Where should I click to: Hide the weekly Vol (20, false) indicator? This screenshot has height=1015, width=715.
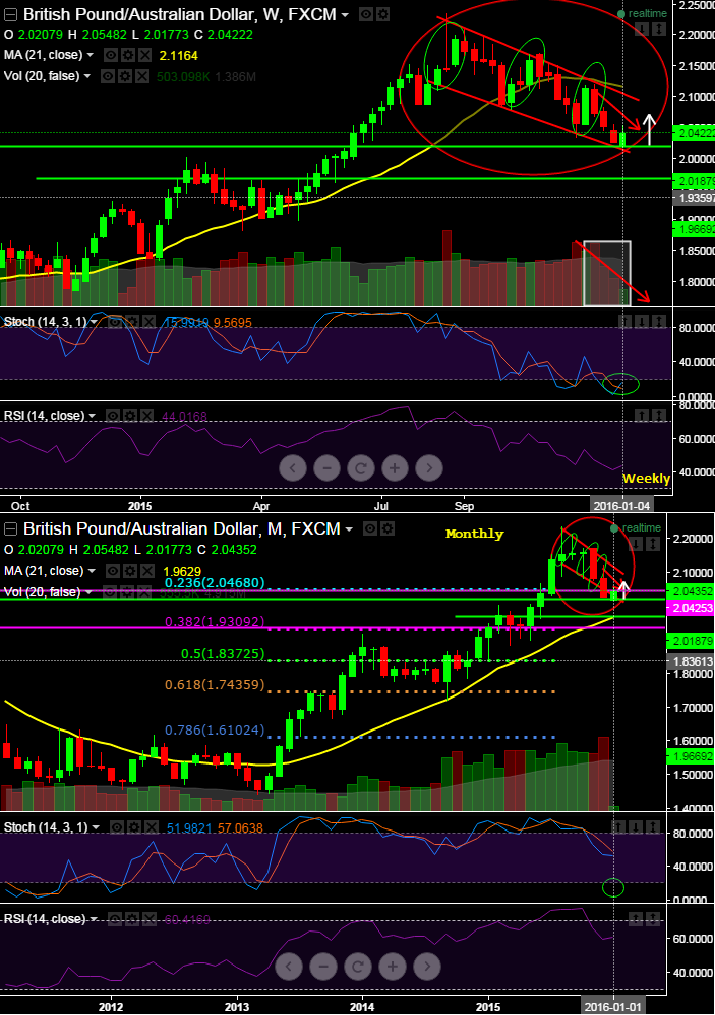[x=107, y=76]
